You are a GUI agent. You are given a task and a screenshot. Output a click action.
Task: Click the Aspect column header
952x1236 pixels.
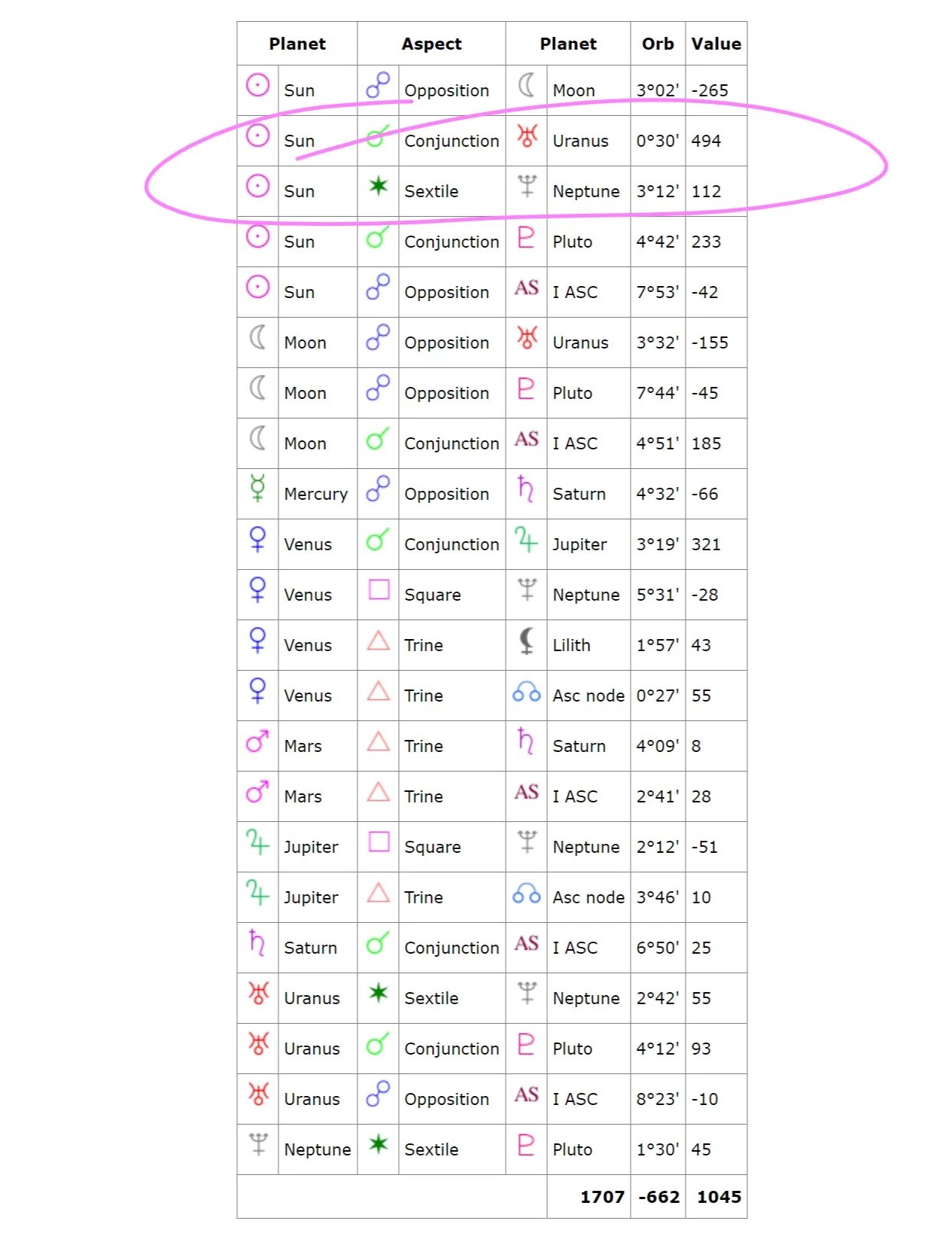tap(431, 44)
